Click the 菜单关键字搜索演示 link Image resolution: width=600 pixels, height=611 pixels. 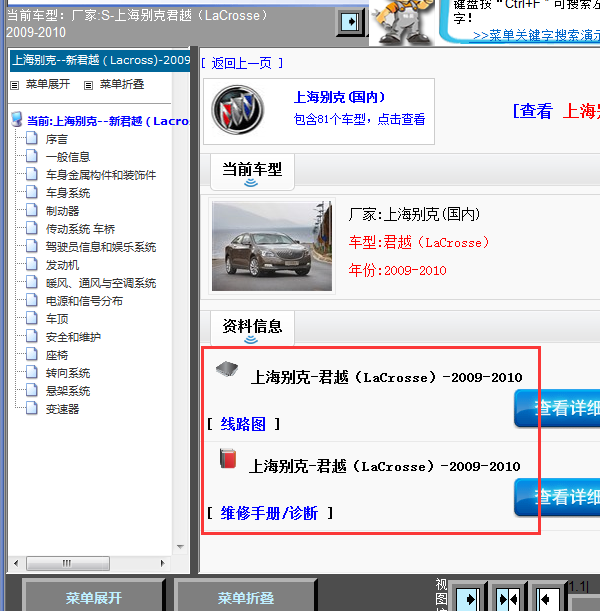536,35
